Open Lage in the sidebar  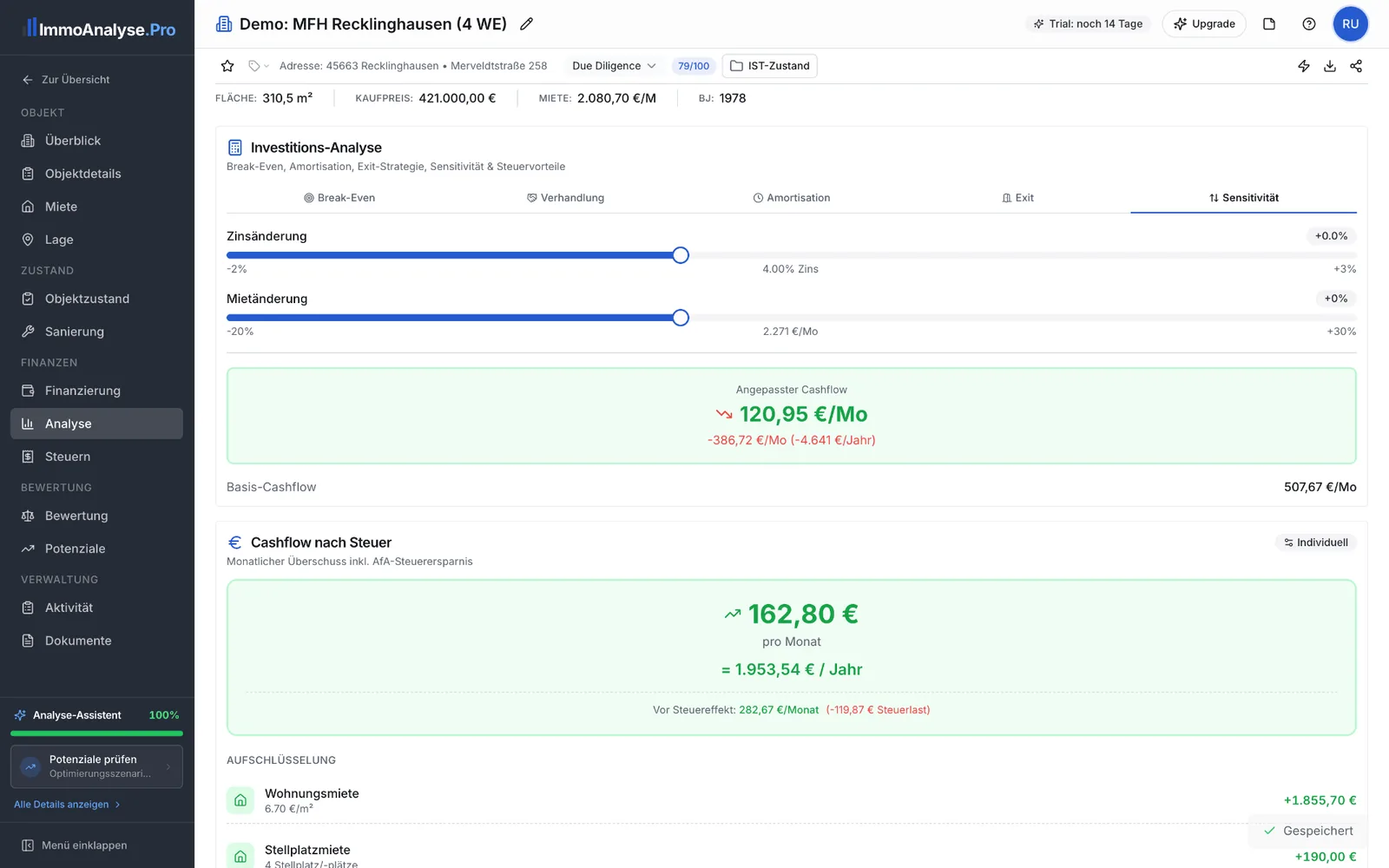pyautogui.click(x=96, y=240)
